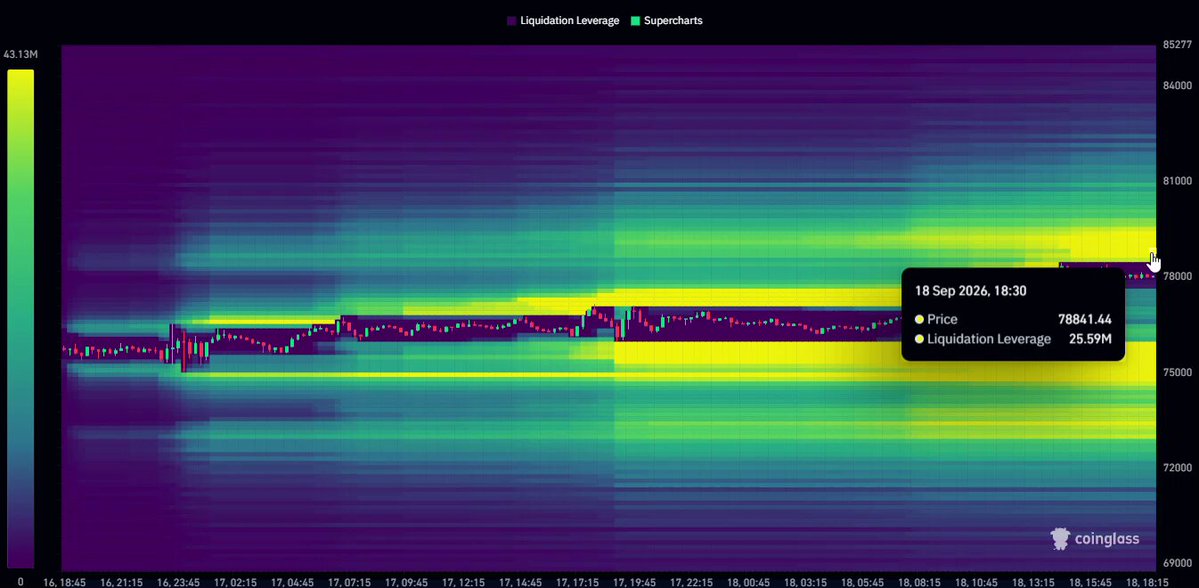
Task: Click the yellow dot beside tooltip Liquidation Leverage
Action: point(919,339)
